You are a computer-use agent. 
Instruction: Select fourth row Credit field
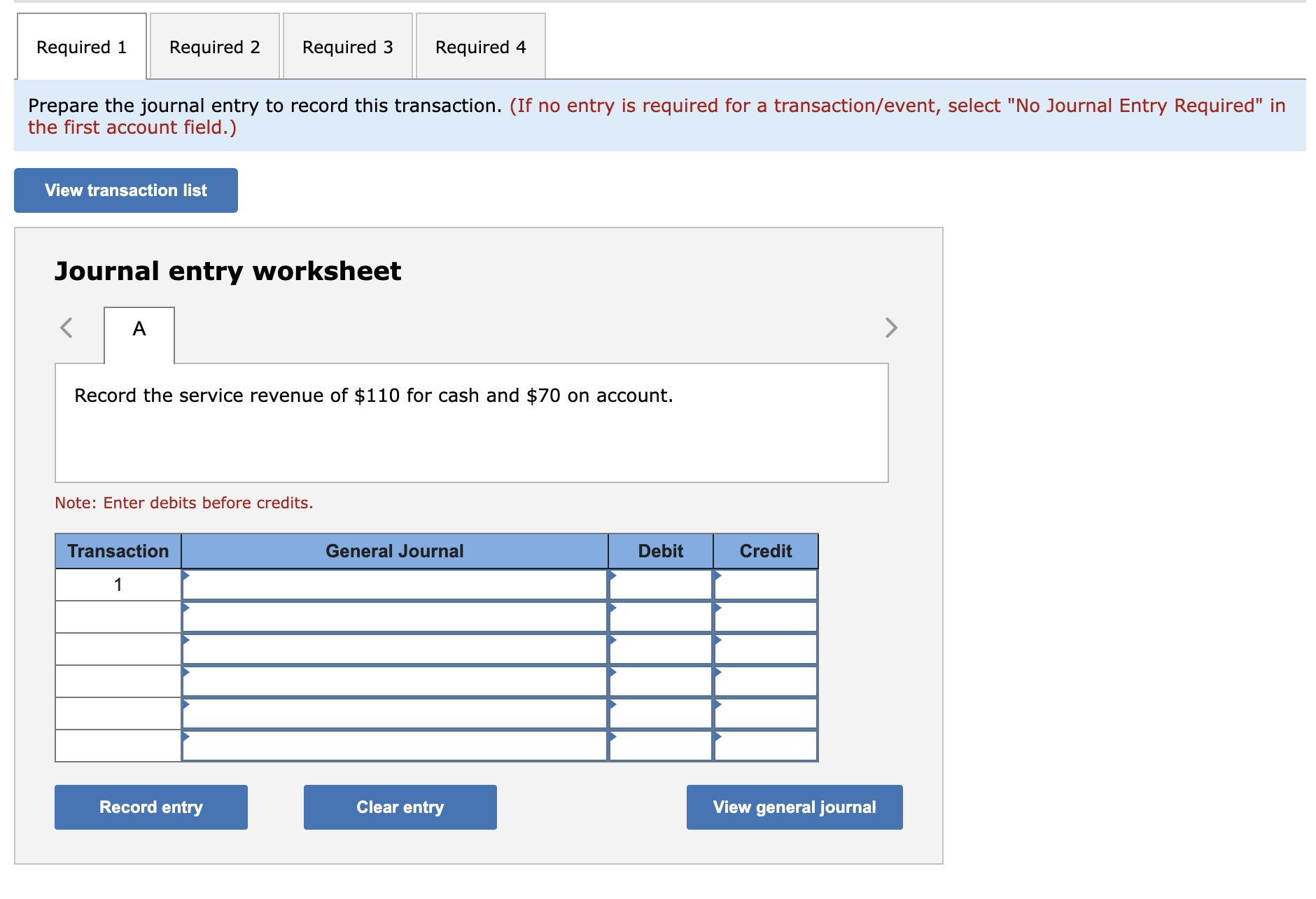click(766, 681)
